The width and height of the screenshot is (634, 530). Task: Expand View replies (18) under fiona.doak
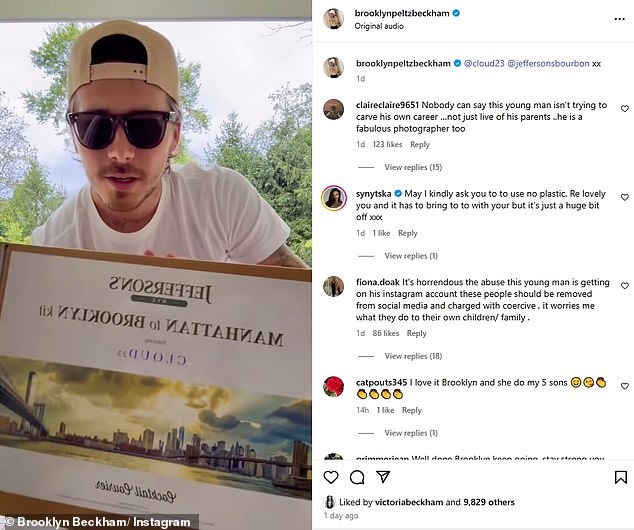[413, 356]
